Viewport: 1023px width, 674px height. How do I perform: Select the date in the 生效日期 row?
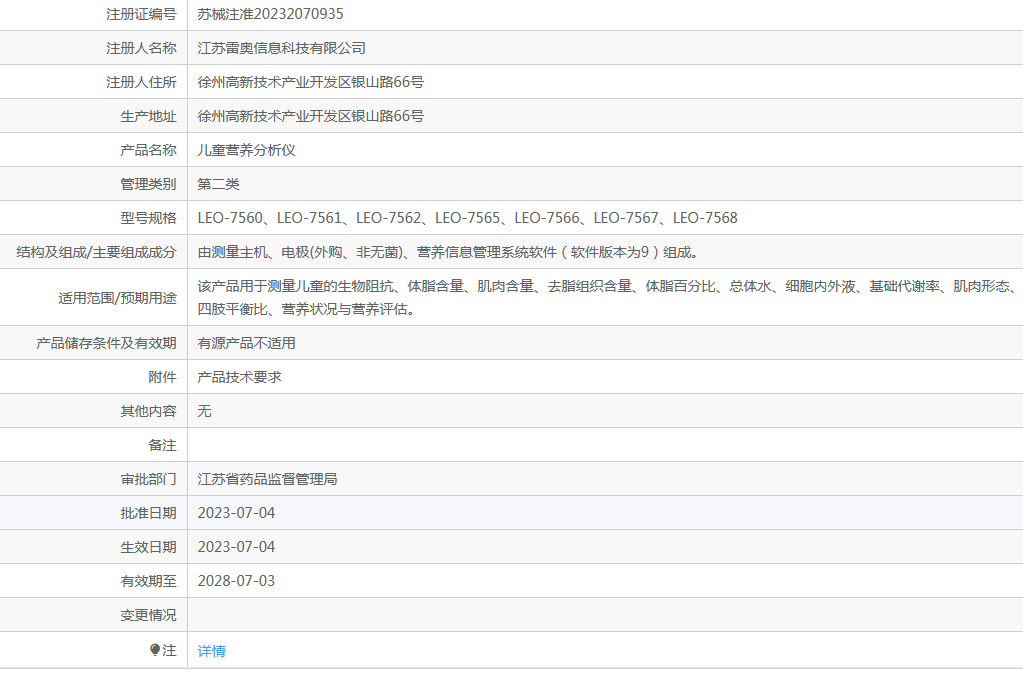236,547
